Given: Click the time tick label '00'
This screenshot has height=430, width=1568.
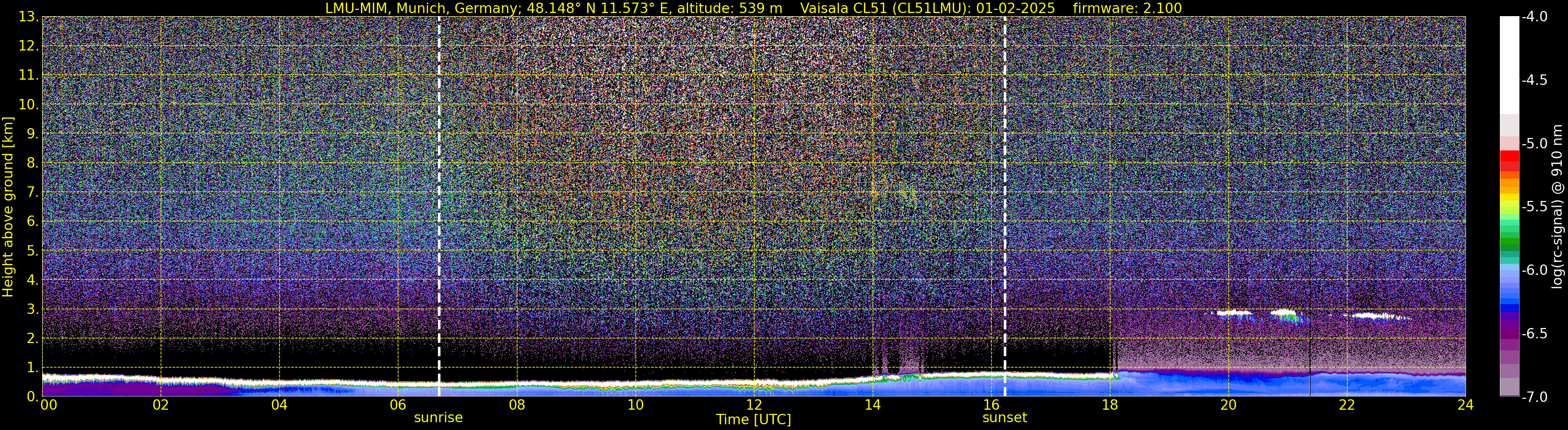Looking at the screenshot, I should 49,405.
